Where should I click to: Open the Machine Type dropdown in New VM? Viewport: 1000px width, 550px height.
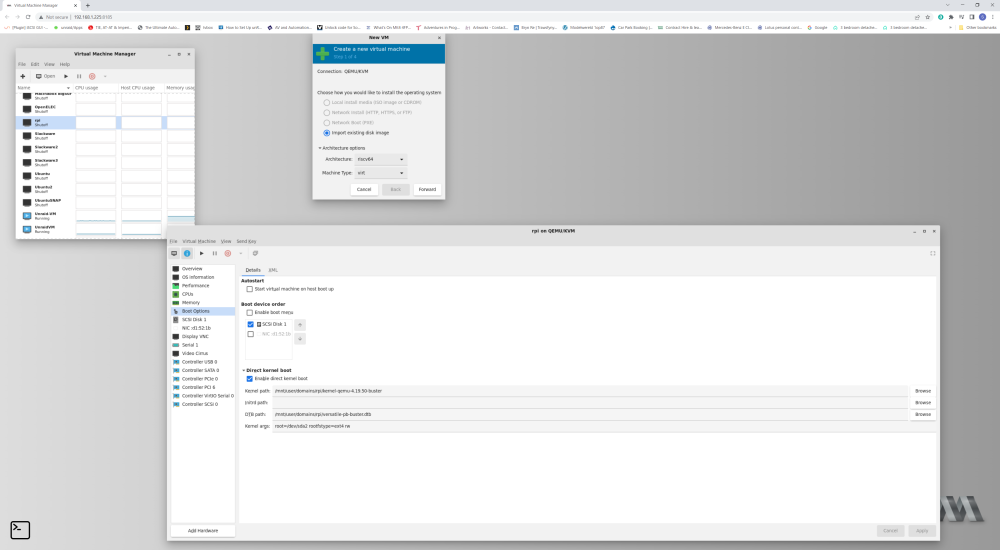(x=380, y=173)
